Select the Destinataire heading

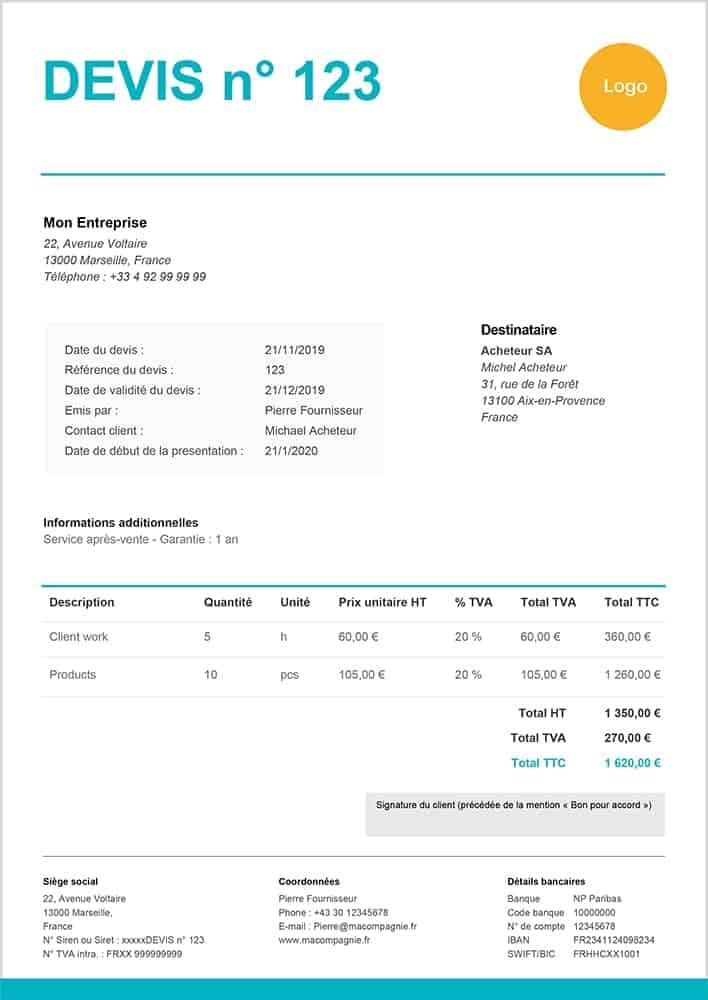[518, 330]
